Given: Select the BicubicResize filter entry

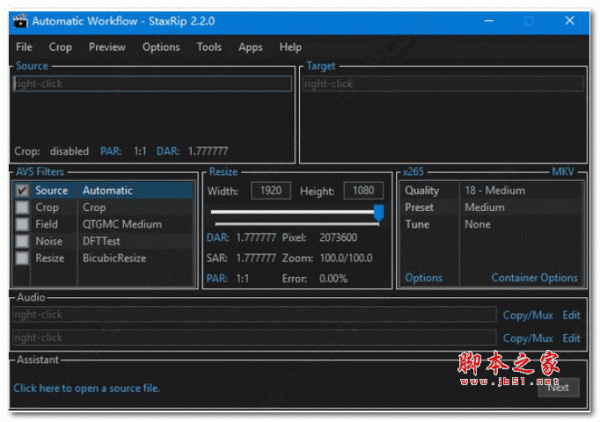Looking at the screenshot, I should [114, 258].
